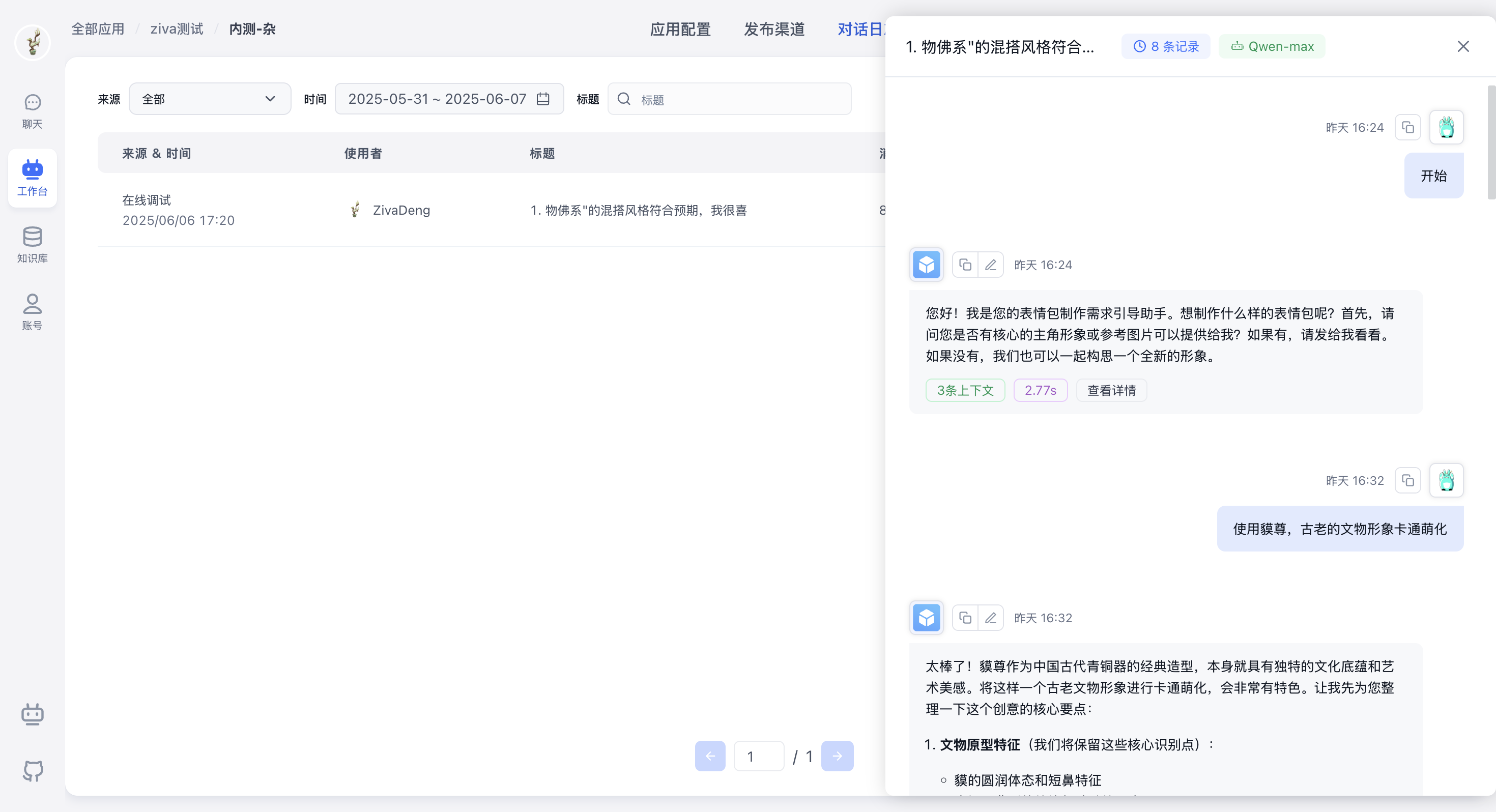
Task: Click row title 1. 物佛系"的混搭风格符合预期
Action: tap(638, 210)
